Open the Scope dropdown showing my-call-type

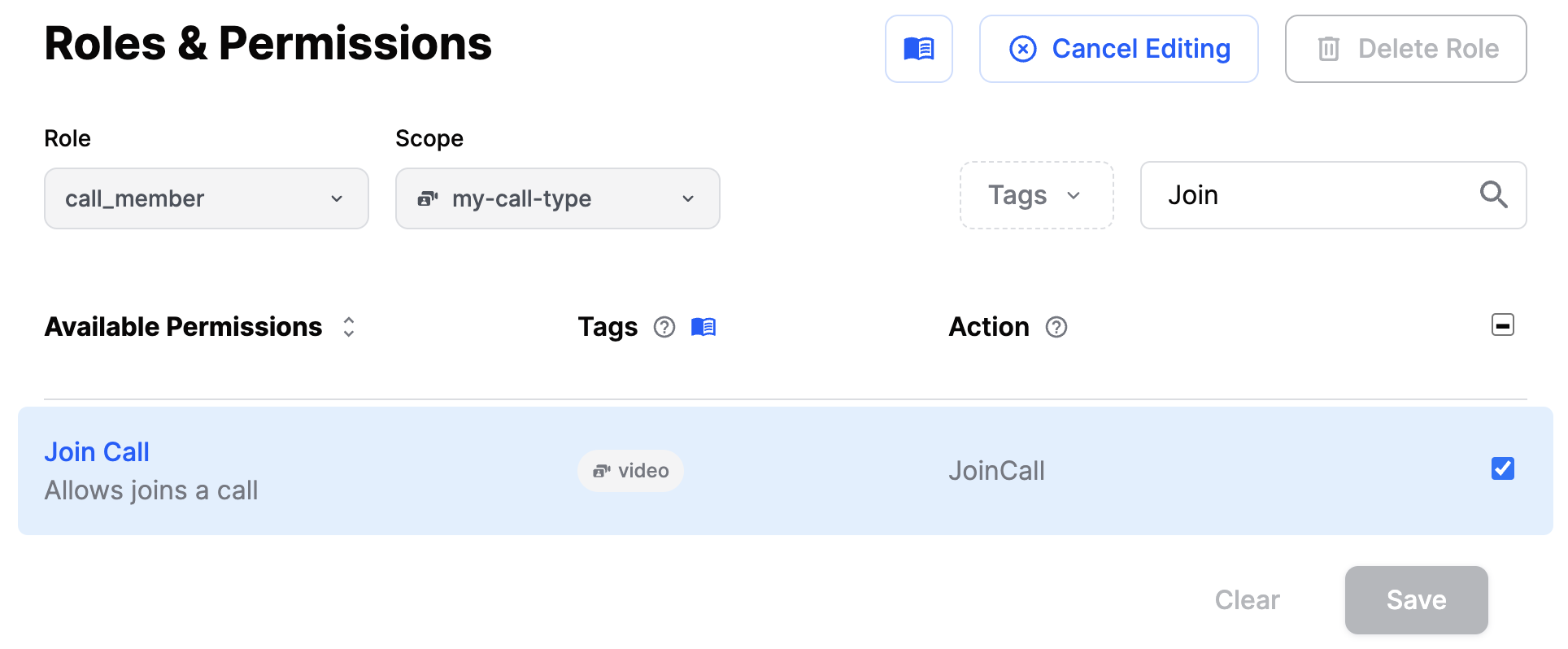pos(557,198)
